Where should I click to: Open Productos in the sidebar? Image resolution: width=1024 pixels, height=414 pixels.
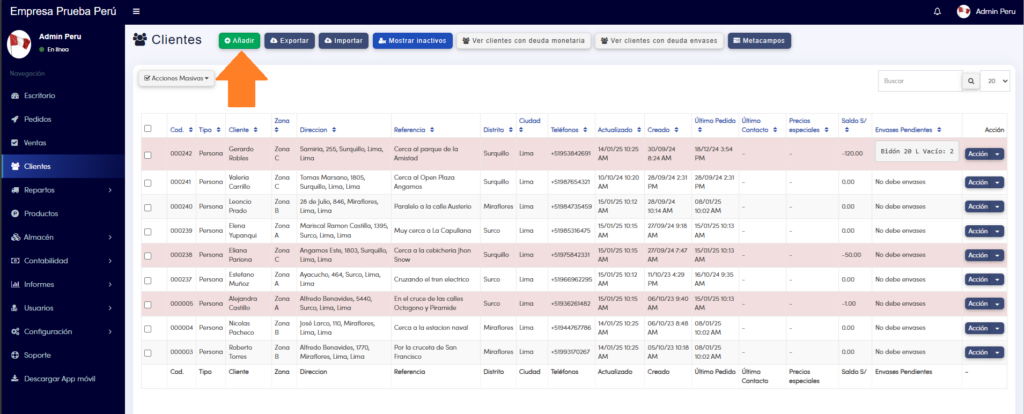tap(62, 214)
